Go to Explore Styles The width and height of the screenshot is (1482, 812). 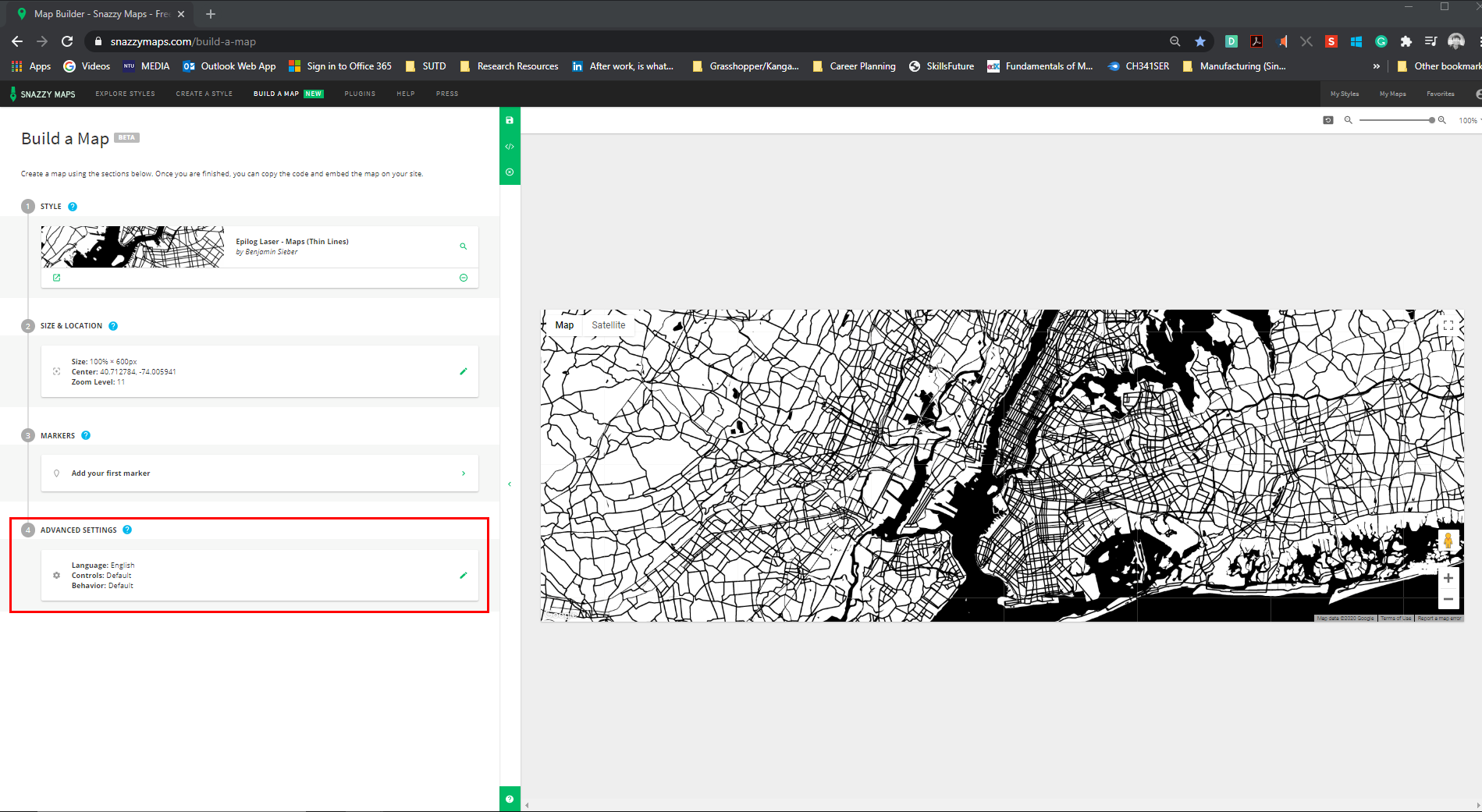tap(125, 94)
